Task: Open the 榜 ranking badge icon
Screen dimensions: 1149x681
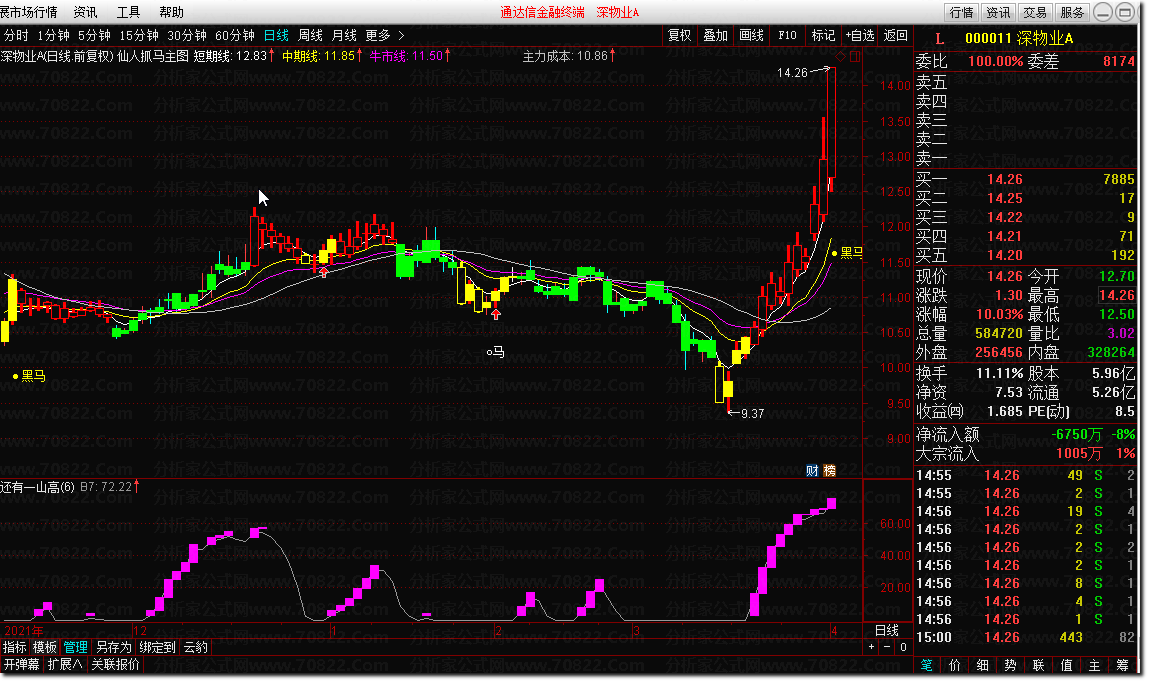Action: 830,471
